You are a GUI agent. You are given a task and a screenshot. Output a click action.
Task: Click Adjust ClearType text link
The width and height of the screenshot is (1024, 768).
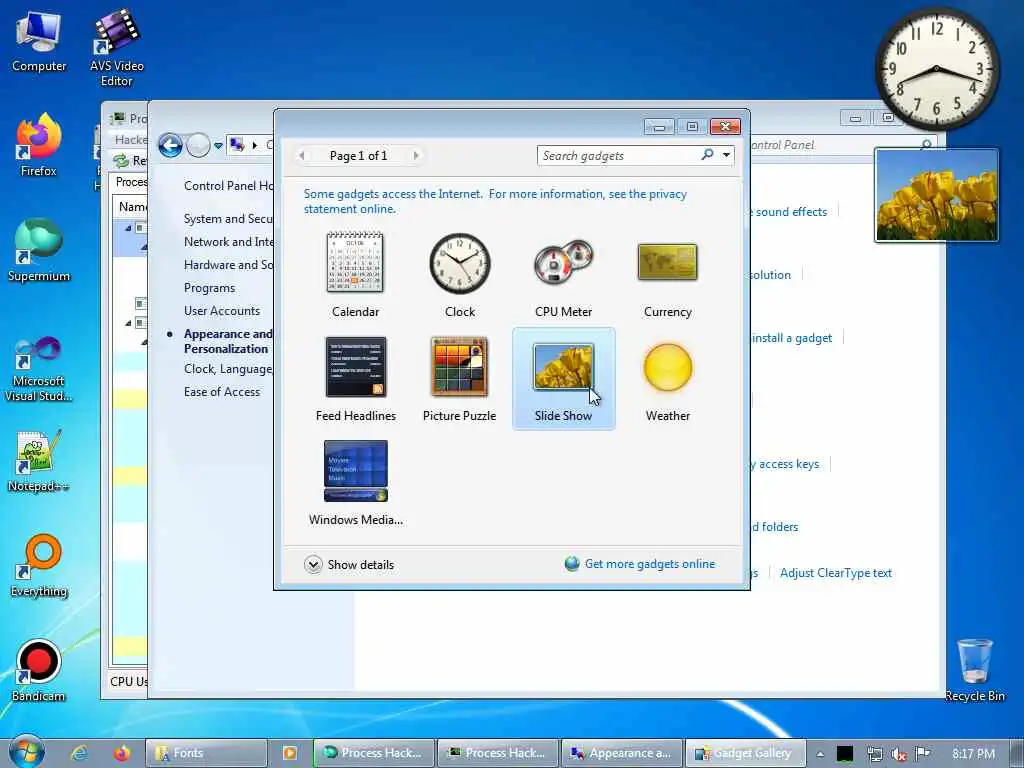coord(835,573)
